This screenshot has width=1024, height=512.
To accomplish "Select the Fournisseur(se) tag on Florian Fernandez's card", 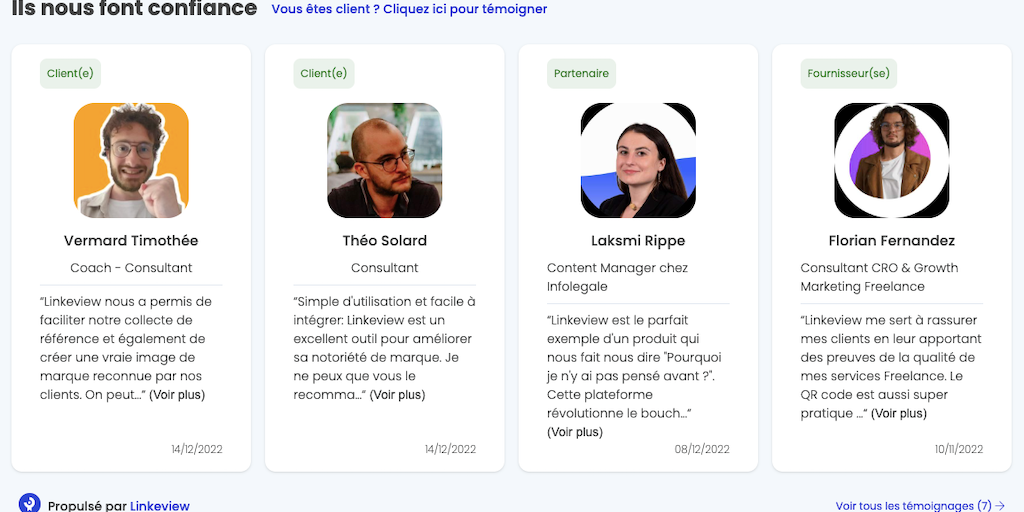I will tap(848, 73).
